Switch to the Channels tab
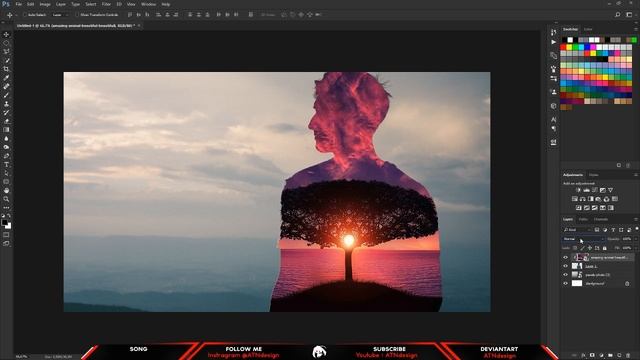The height and width of the screenshot is (360, 640). point(601,220)
